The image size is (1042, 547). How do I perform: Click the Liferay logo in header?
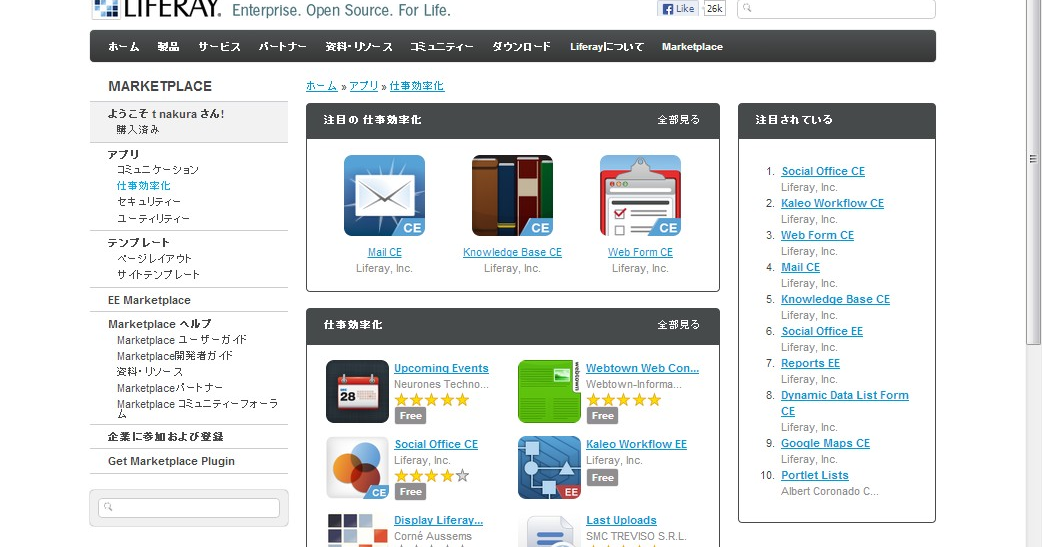coord(157,9)
